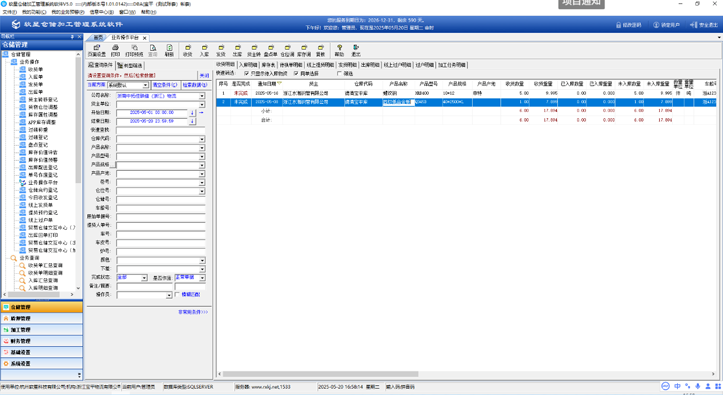Toggle 模糊匹配 checkbox

177,295
